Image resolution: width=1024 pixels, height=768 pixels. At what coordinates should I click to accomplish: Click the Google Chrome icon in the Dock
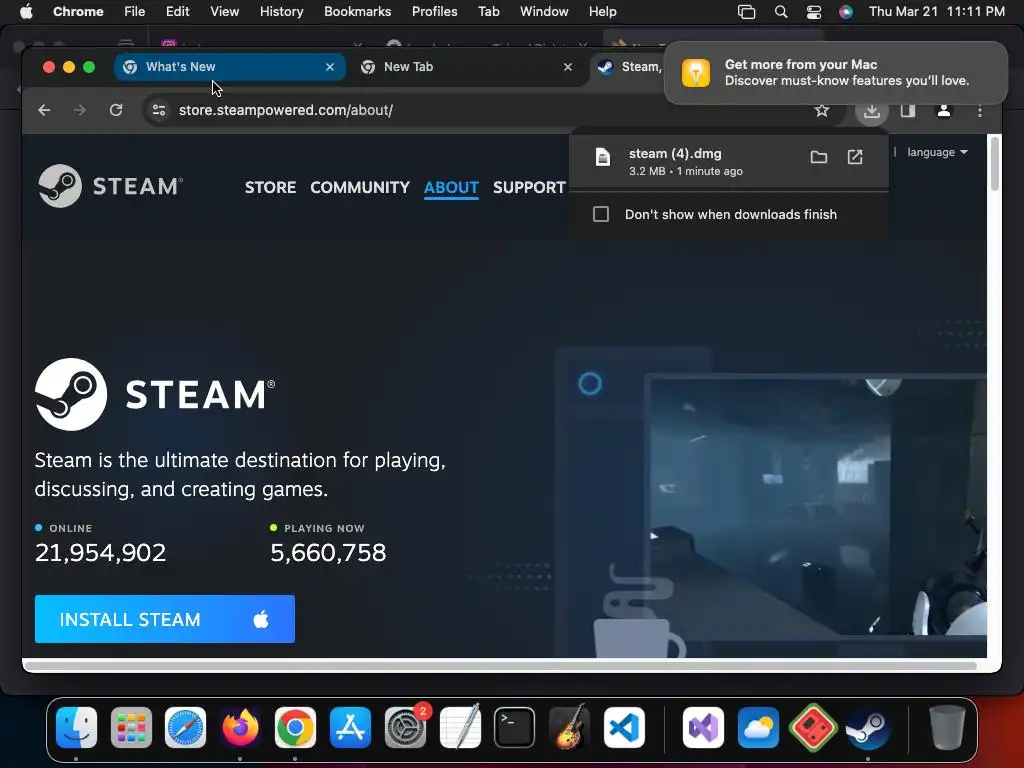pos(295,728)
